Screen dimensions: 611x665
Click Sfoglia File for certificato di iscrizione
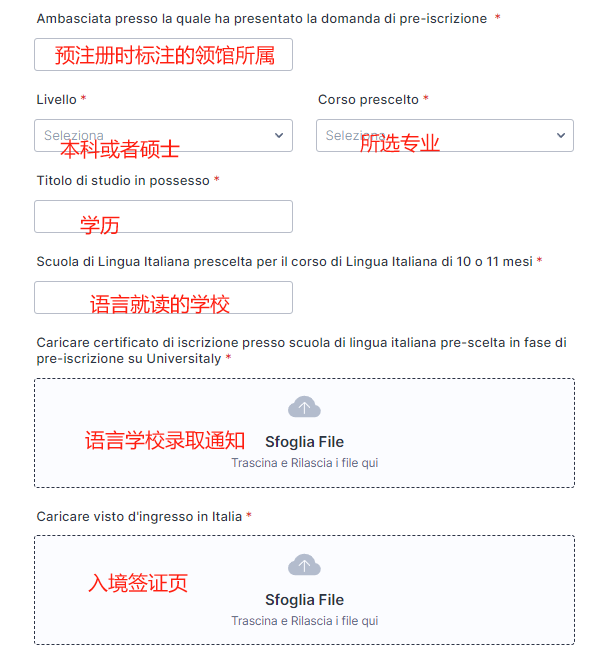click(304, 442)
